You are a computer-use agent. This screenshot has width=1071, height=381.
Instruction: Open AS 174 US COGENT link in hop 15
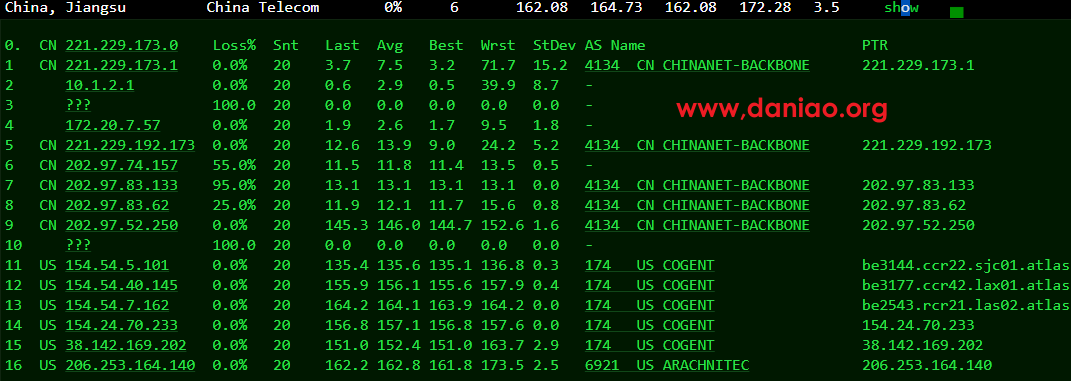pyautogui.click(x=650, y=345)
